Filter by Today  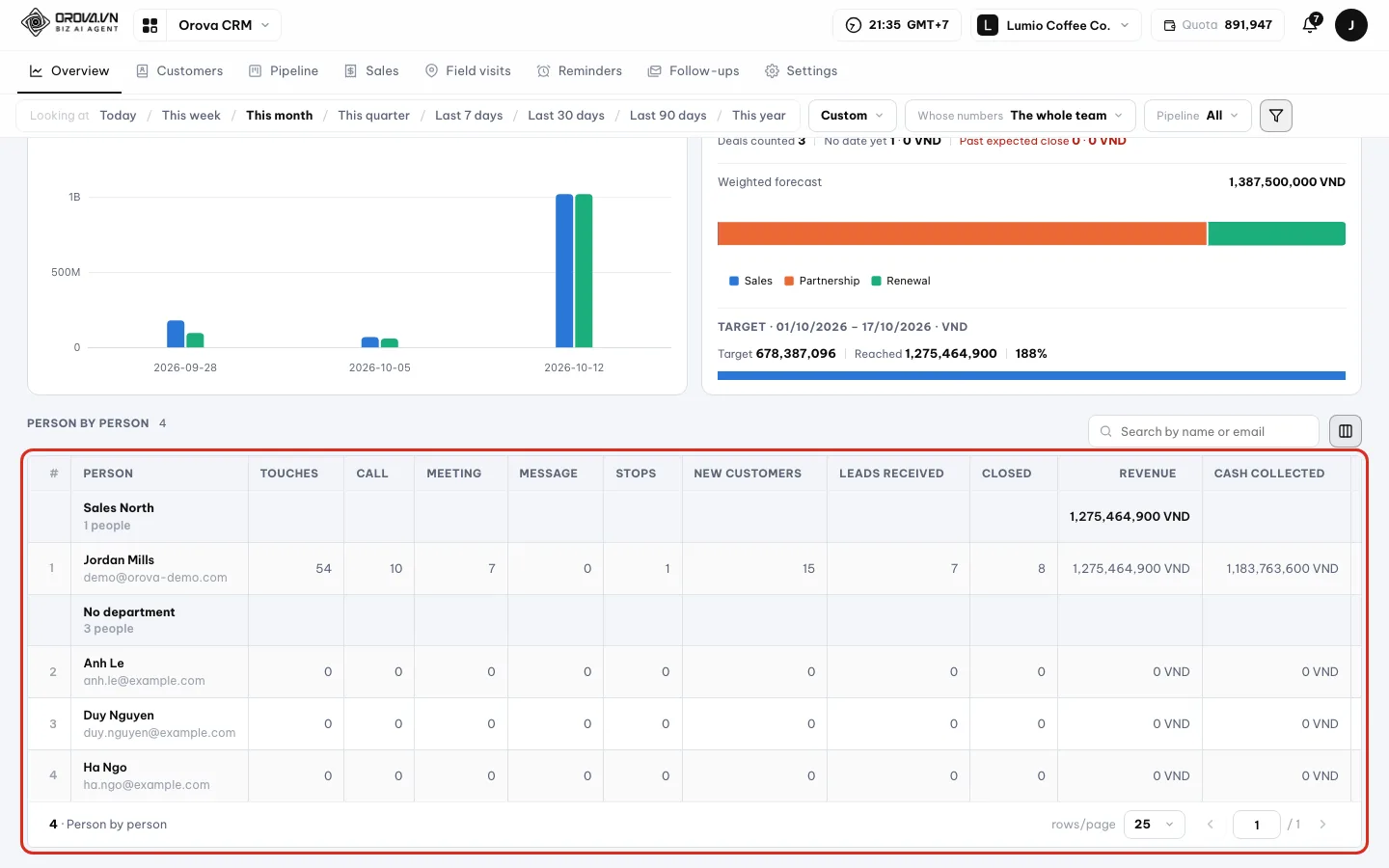(x=118, y=116)
